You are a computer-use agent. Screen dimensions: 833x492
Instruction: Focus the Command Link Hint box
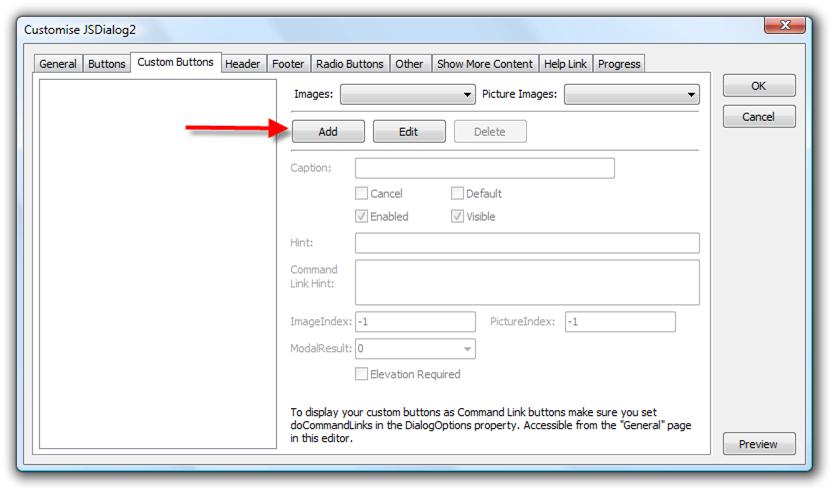(x=526, y=282)
